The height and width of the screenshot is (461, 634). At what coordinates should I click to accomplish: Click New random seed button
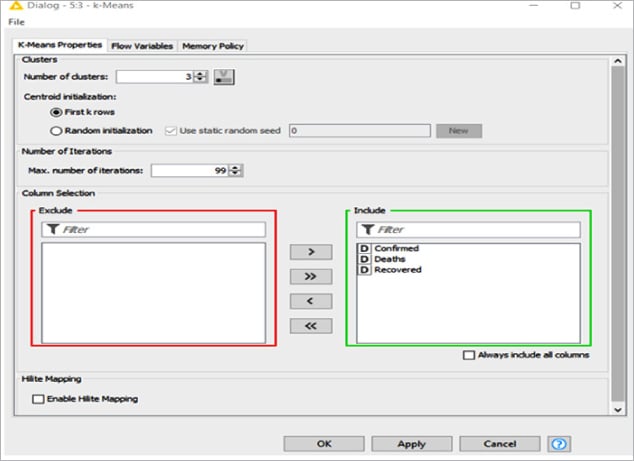click(x=459, y=131)
